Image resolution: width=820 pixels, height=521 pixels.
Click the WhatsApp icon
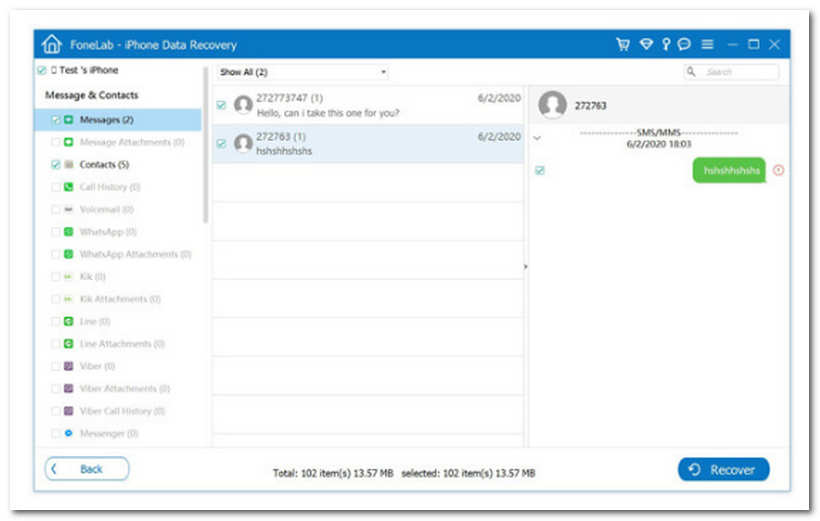point(69,232)
